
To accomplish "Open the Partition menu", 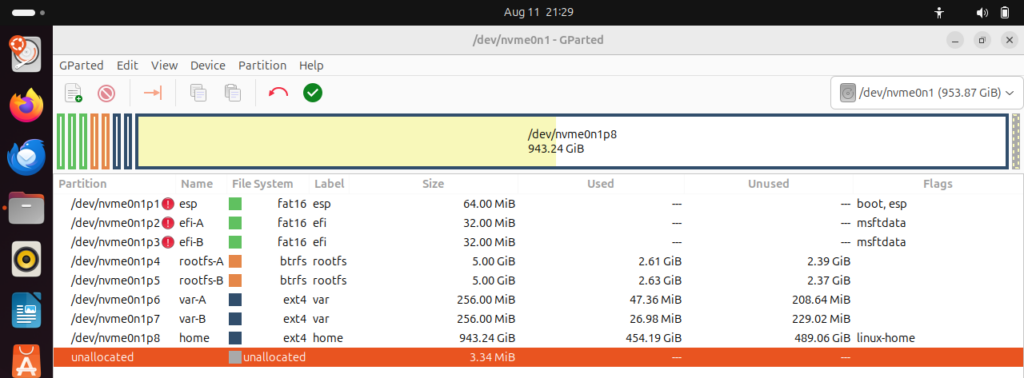I will (263, 65).
